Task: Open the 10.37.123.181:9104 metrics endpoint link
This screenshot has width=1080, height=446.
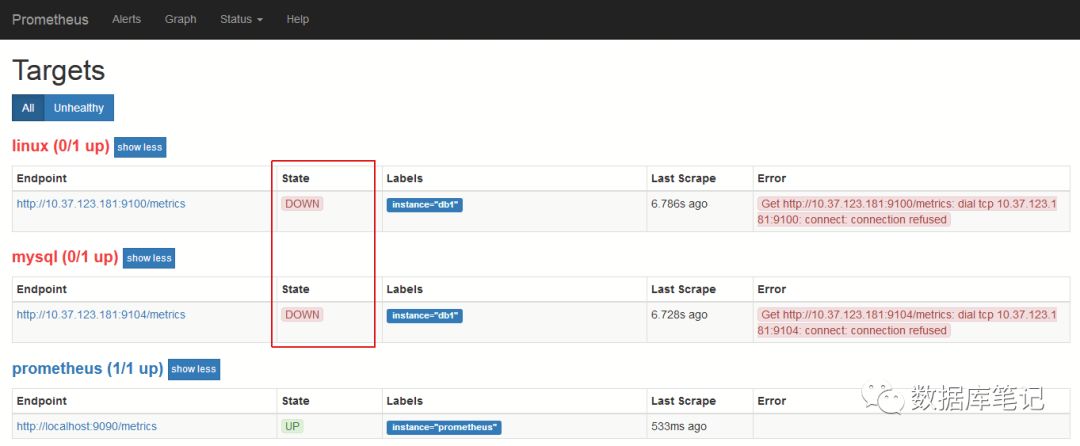Action: pyautogui.click(x=101, y=315)
